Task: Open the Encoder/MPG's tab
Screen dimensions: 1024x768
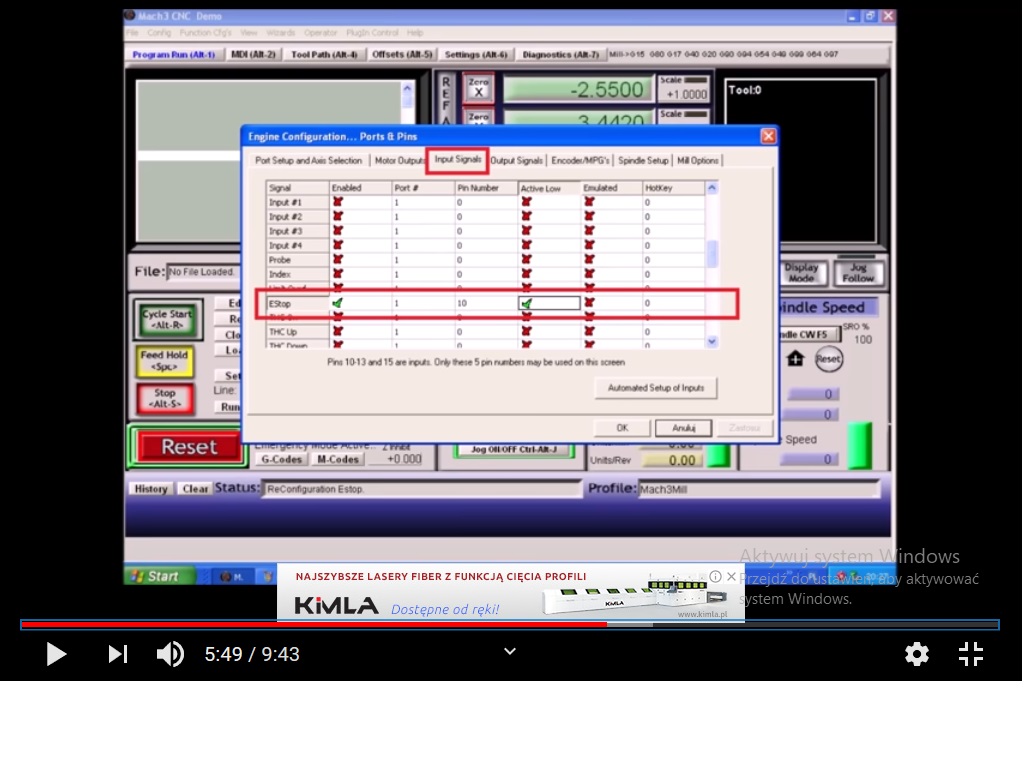Action: point(580,161)
